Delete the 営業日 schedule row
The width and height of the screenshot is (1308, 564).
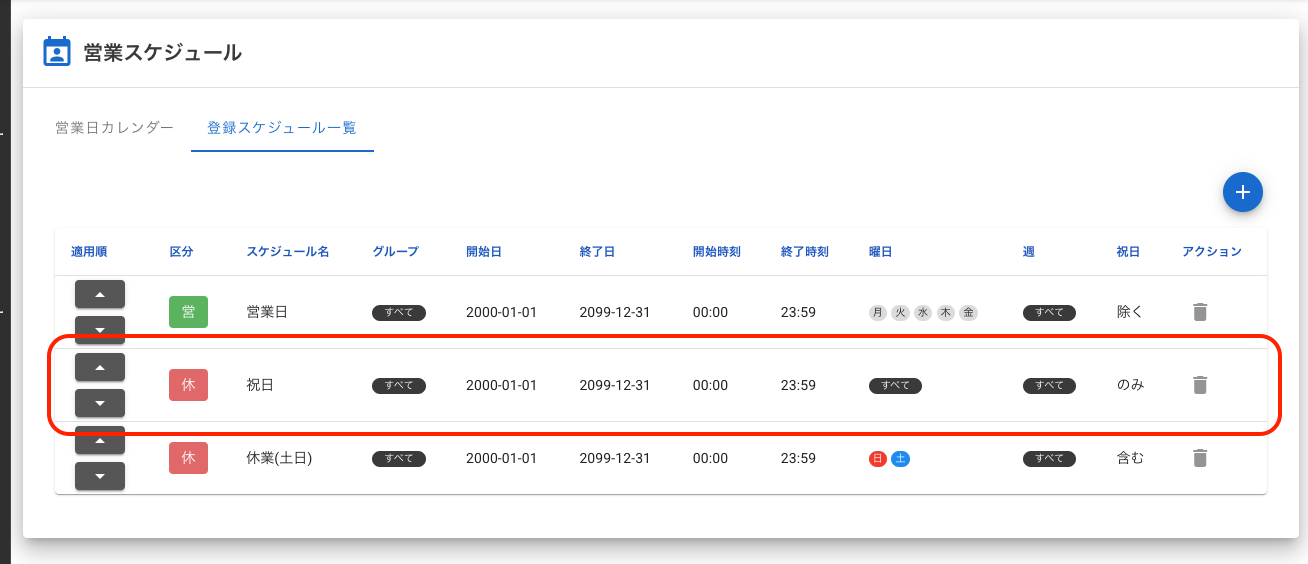[x=1200, y=312]
